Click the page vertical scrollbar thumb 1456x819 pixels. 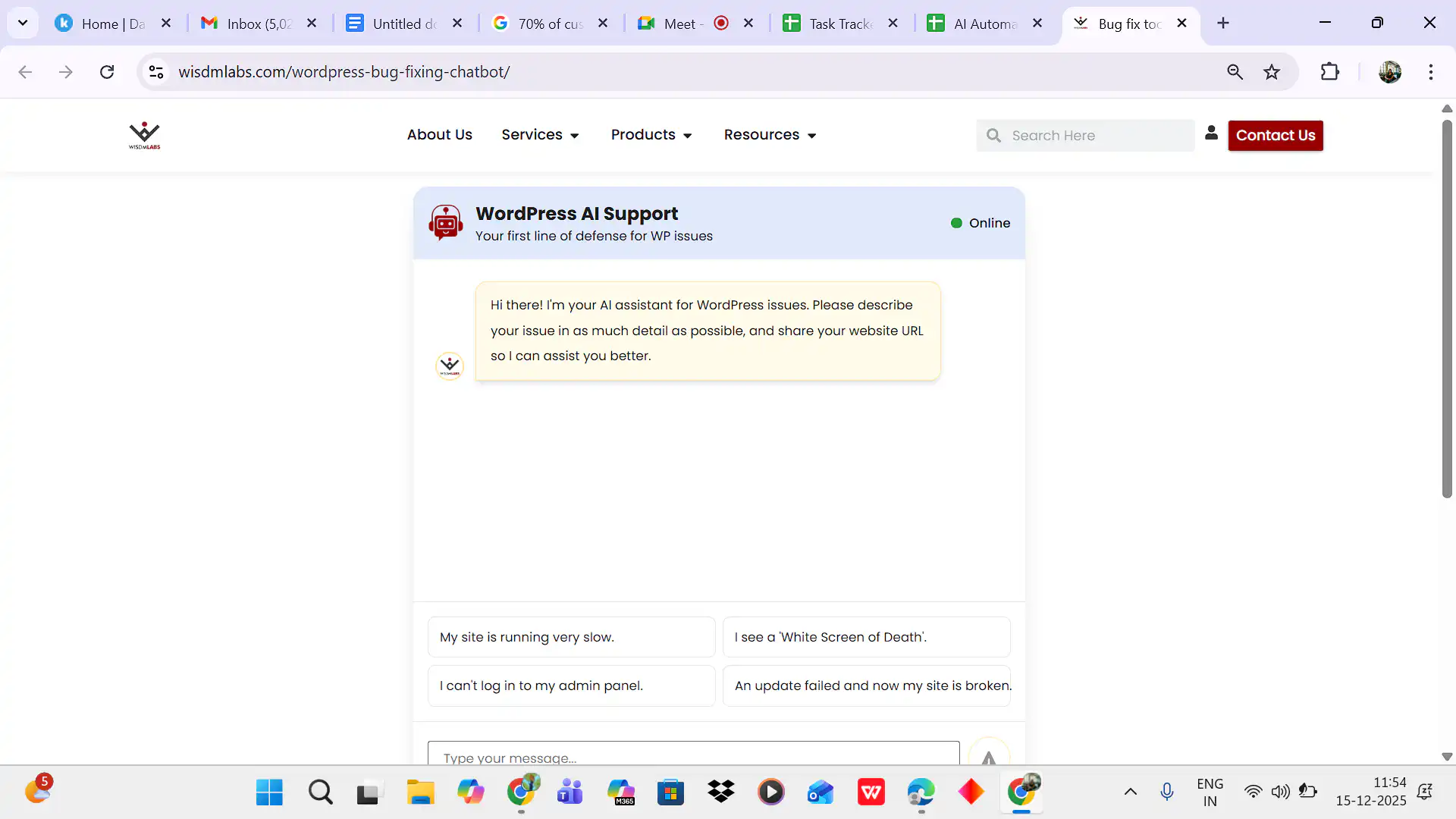1447,308
